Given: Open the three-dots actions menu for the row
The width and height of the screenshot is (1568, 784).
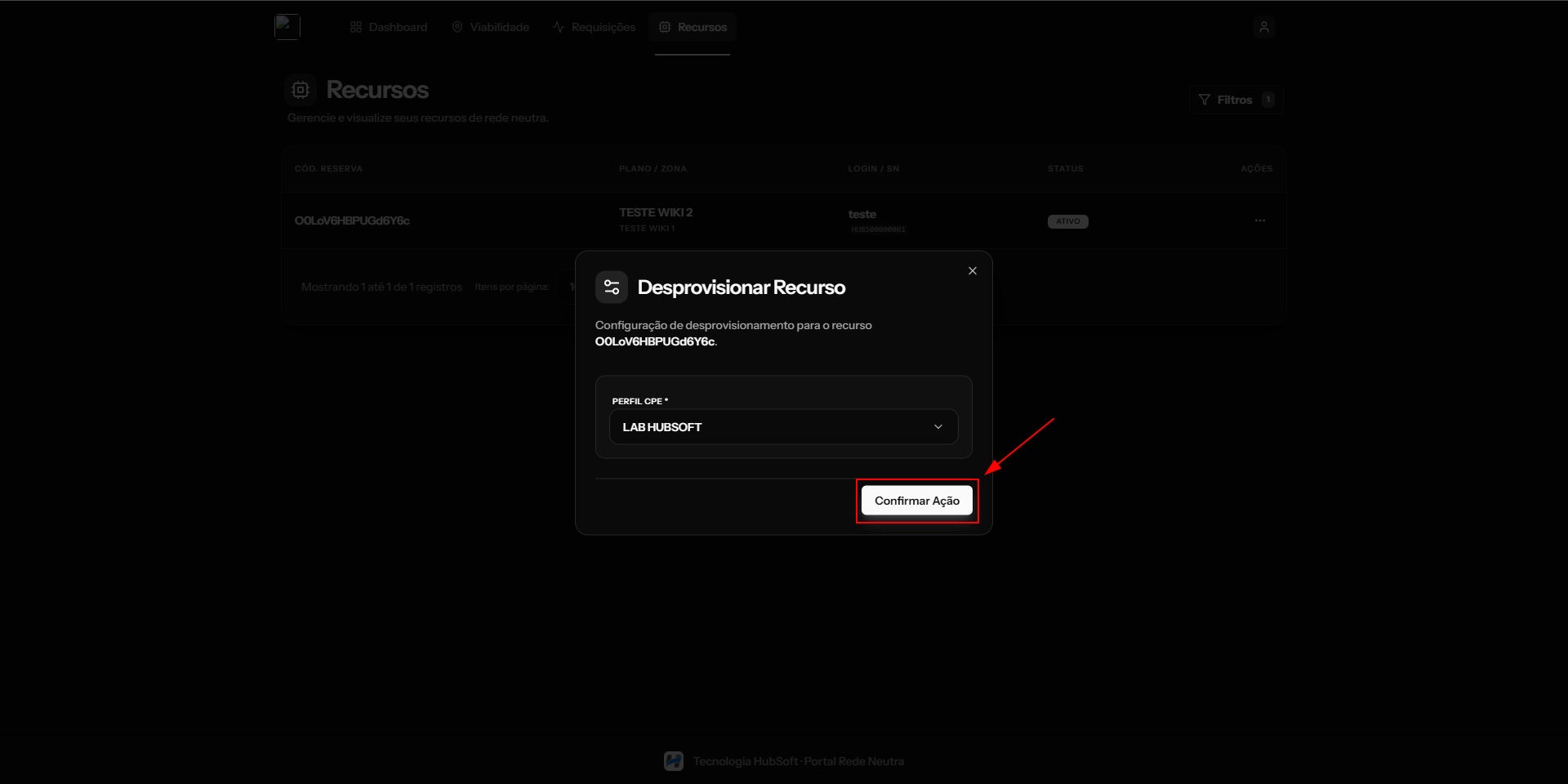Looking at the screenshot, I should [1259, 220].
